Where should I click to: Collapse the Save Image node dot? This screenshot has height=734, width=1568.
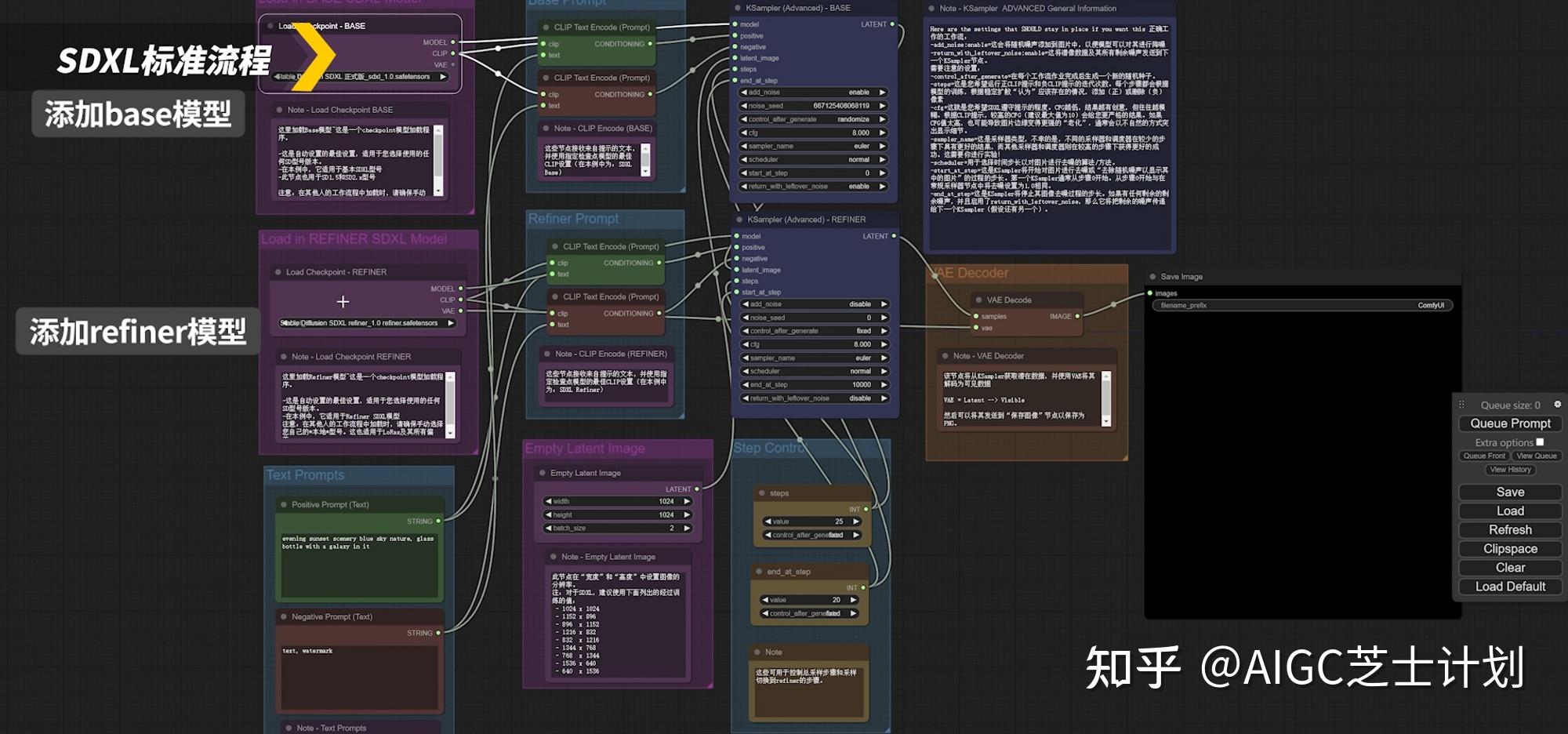[x=1152, y=276]
